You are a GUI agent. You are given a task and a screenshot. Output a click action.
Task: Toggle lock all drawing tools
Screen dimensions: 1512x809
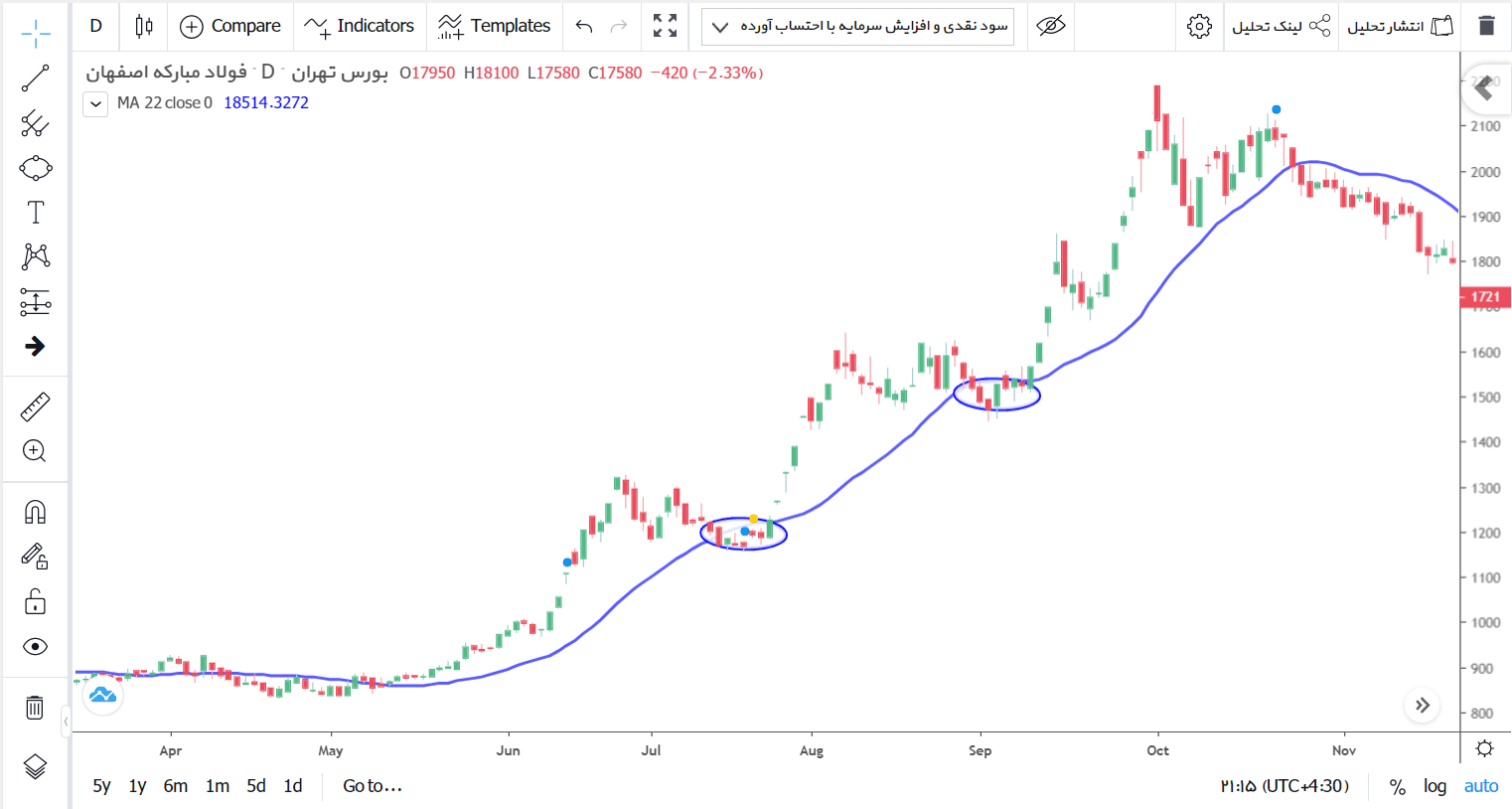[x=35, y=601]
